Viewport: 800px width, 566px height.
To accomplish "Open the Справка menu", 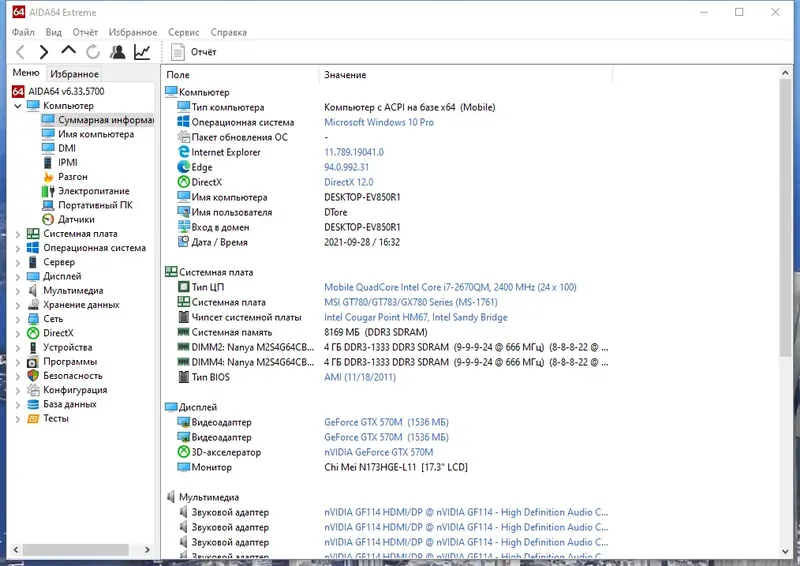I will click(x=229, y=32).
